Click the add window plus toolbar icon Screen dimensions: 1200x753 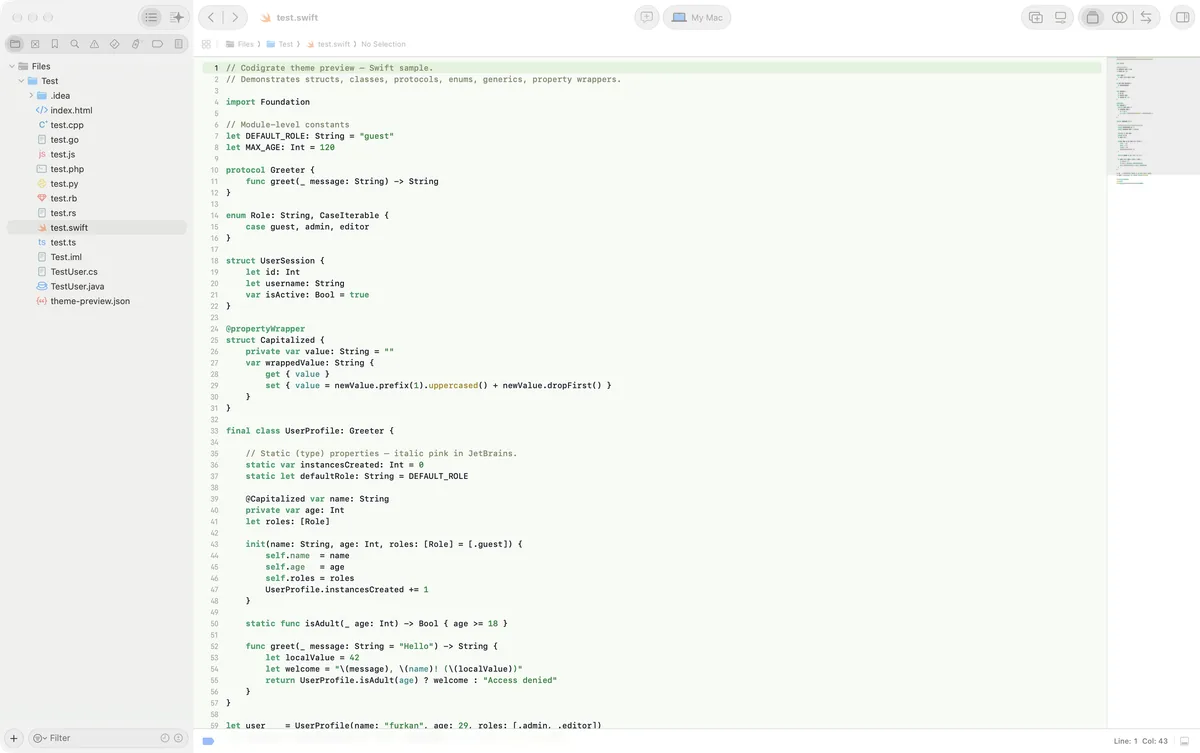click(1035, 17)
